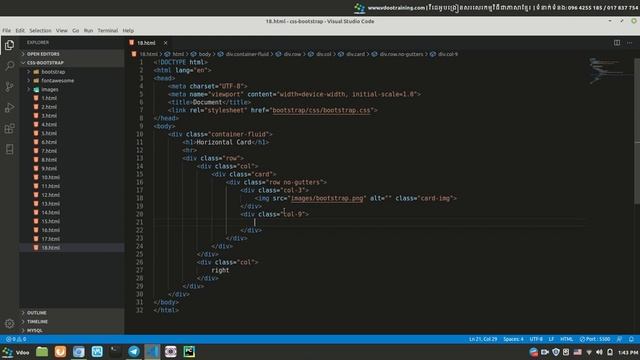Open the Selection menu
This screenshot has height=360, width=640.
pyautogui.click(x=40, y=31)
